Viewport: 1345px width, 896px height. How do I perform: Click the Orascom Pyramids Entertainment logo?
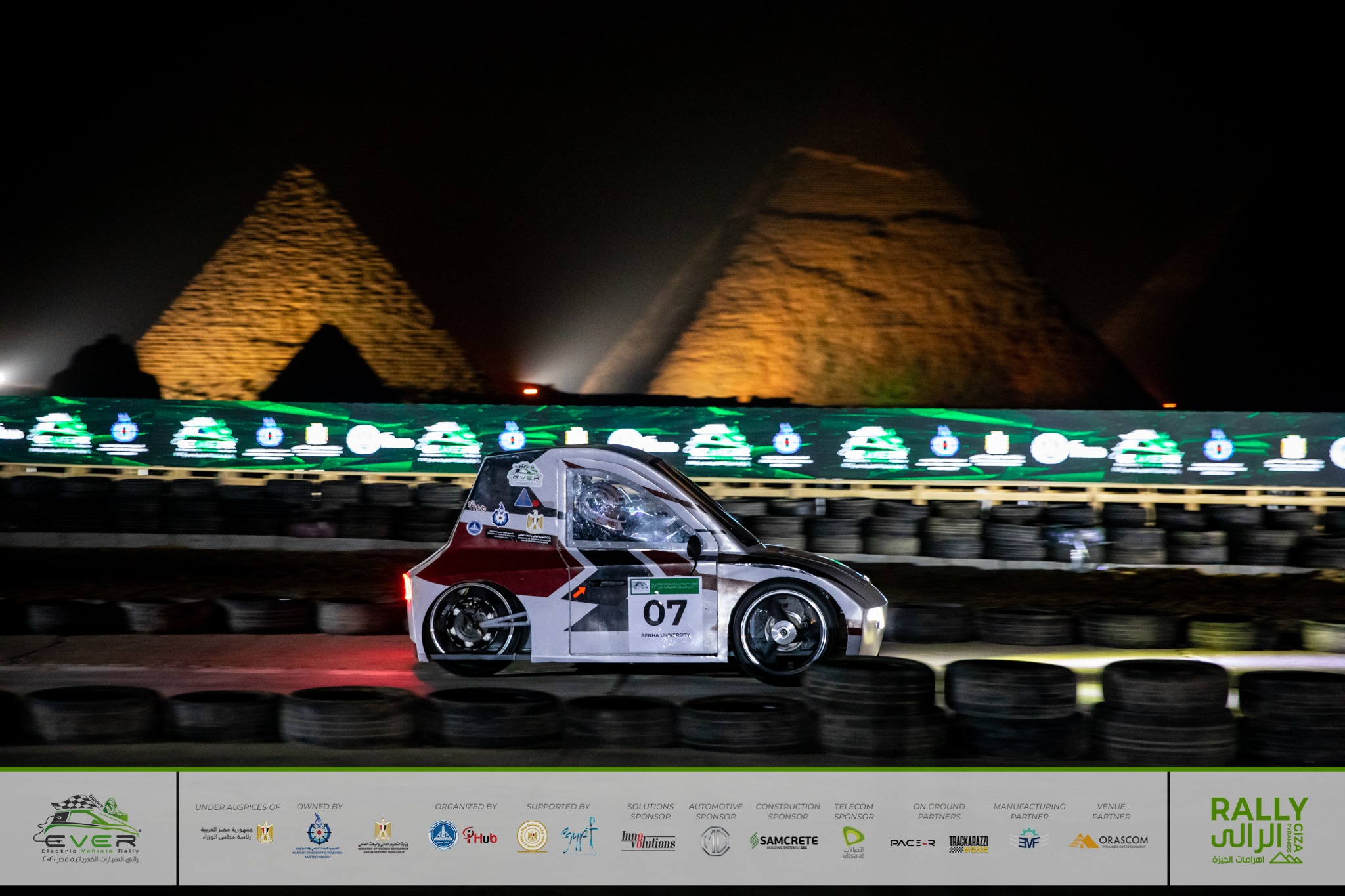coord(1109,841)
